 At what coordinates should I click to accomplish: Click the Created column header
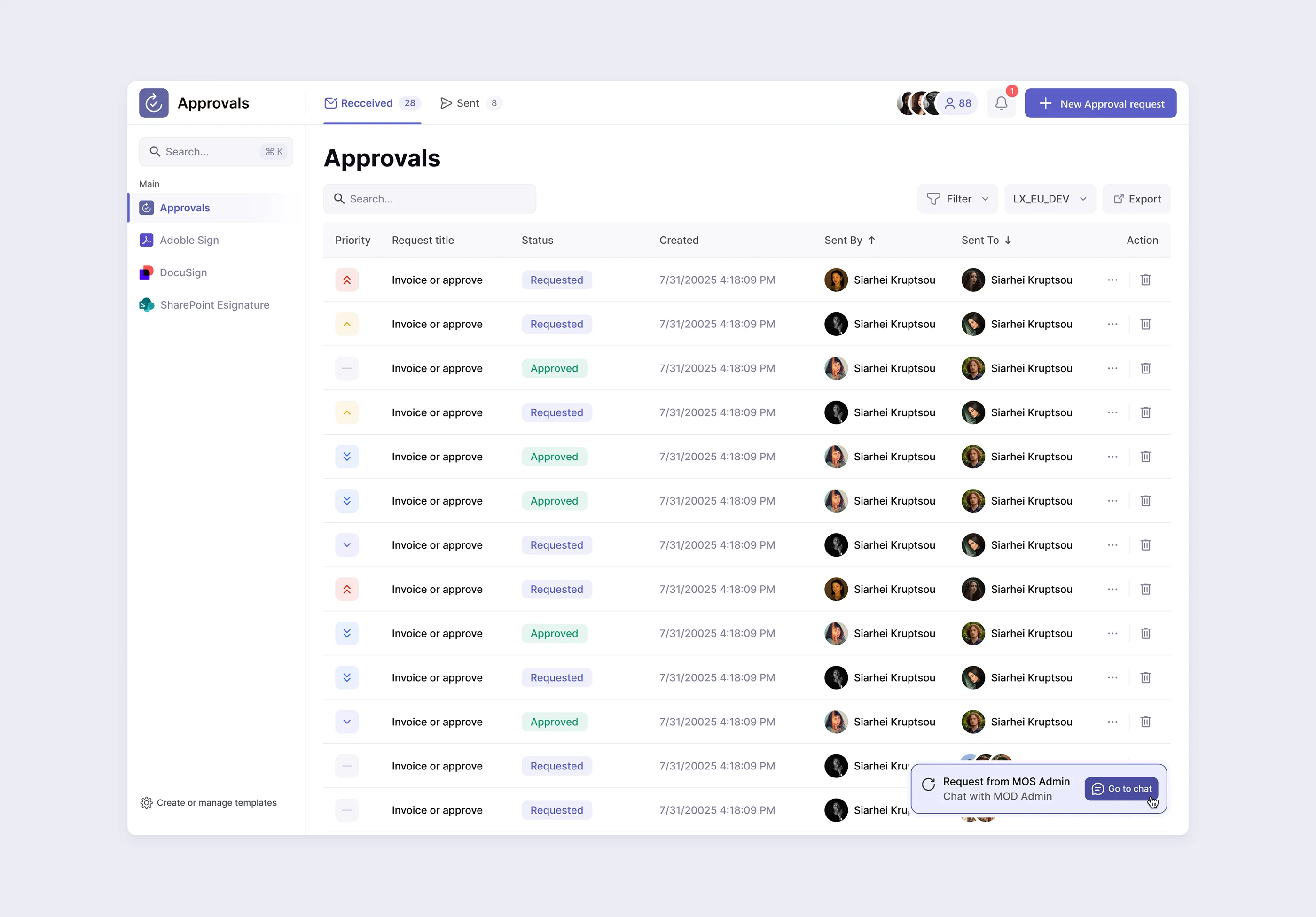tap(679, 240)
